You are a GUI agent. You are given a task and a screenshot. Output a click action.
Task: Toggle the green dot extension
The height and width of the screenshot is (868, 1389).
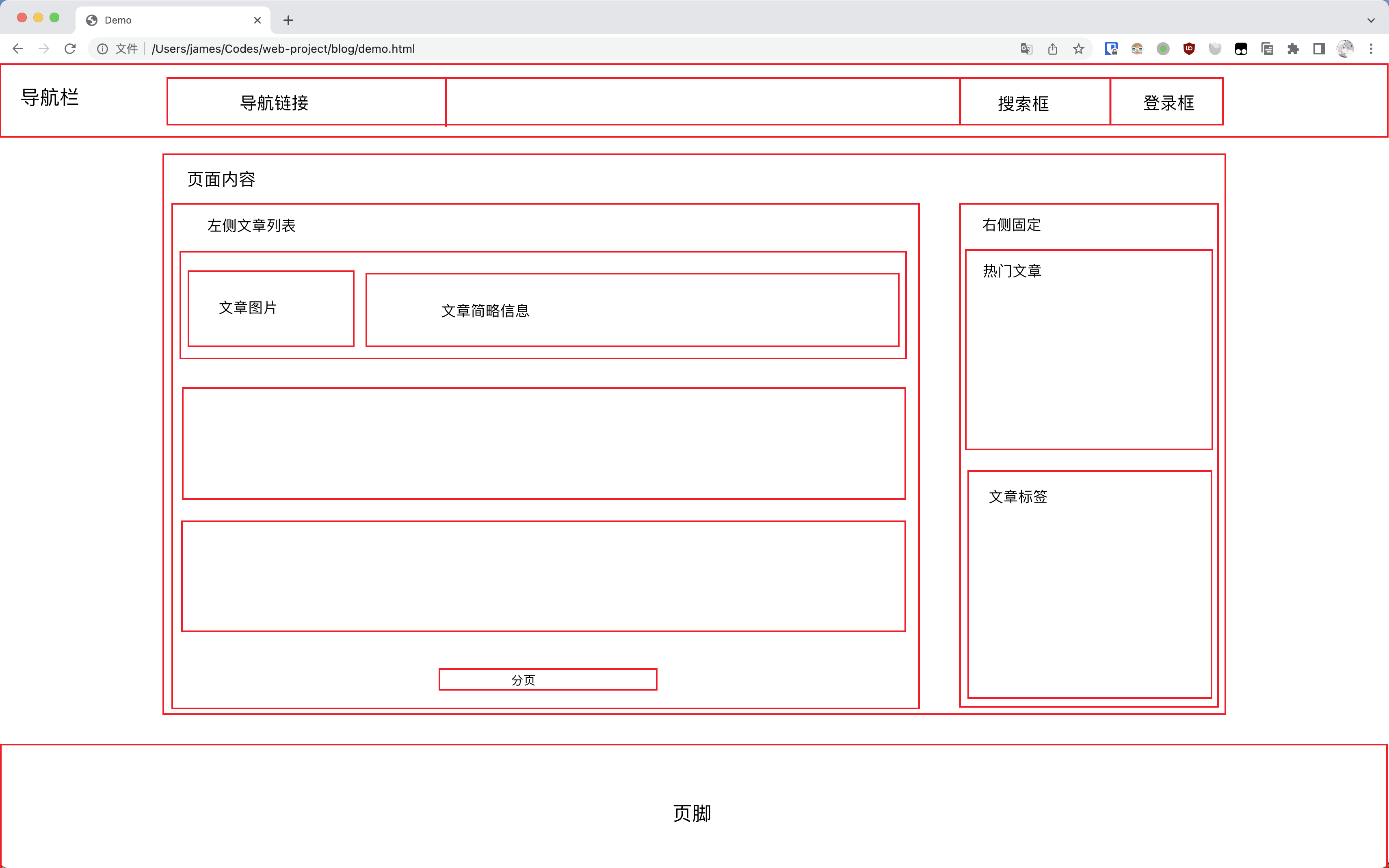click(1163, 49)
